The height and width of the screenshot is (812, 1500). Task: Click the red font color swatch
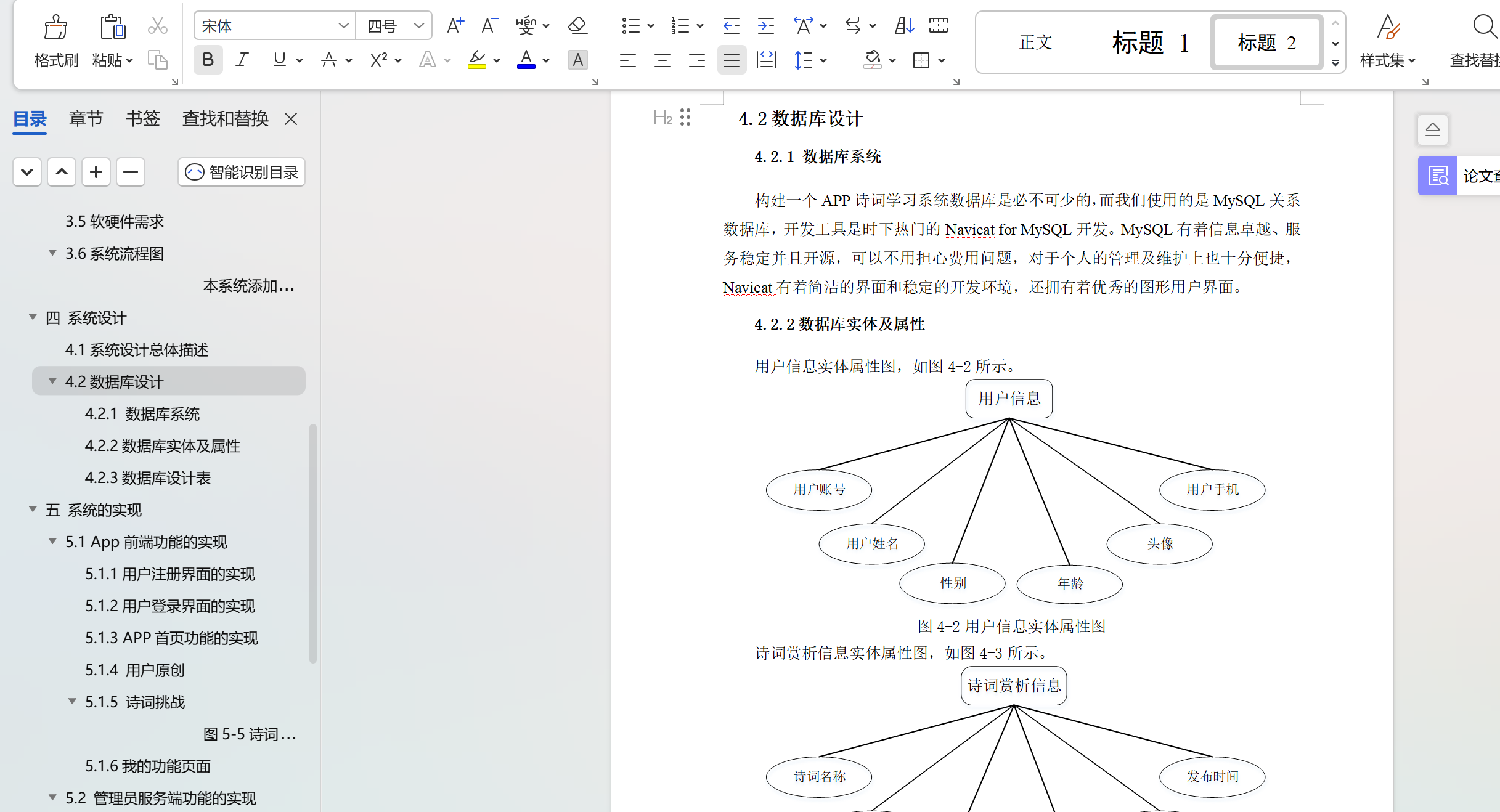525,60
